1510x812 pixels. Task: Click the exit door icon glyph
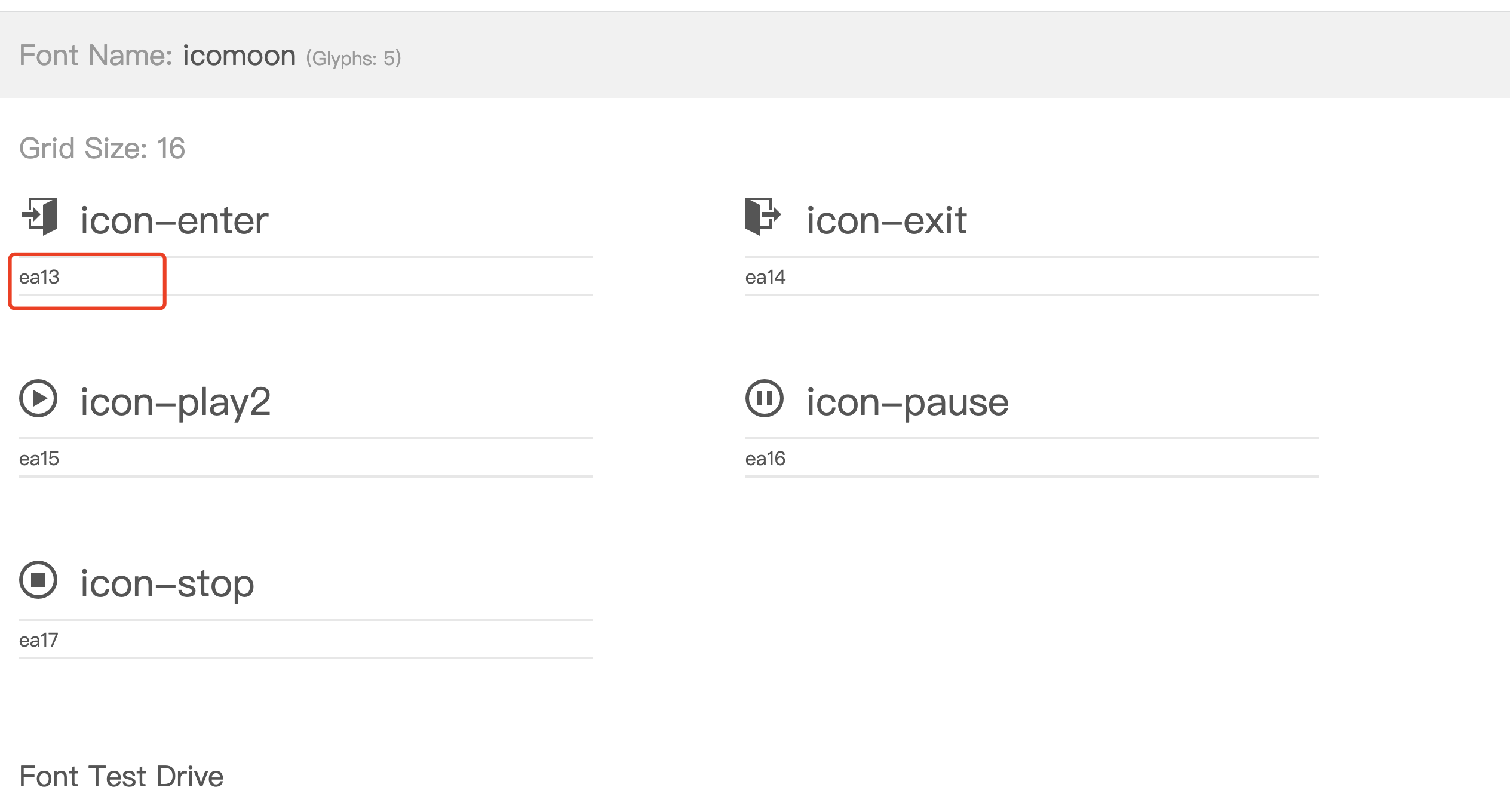763,216
